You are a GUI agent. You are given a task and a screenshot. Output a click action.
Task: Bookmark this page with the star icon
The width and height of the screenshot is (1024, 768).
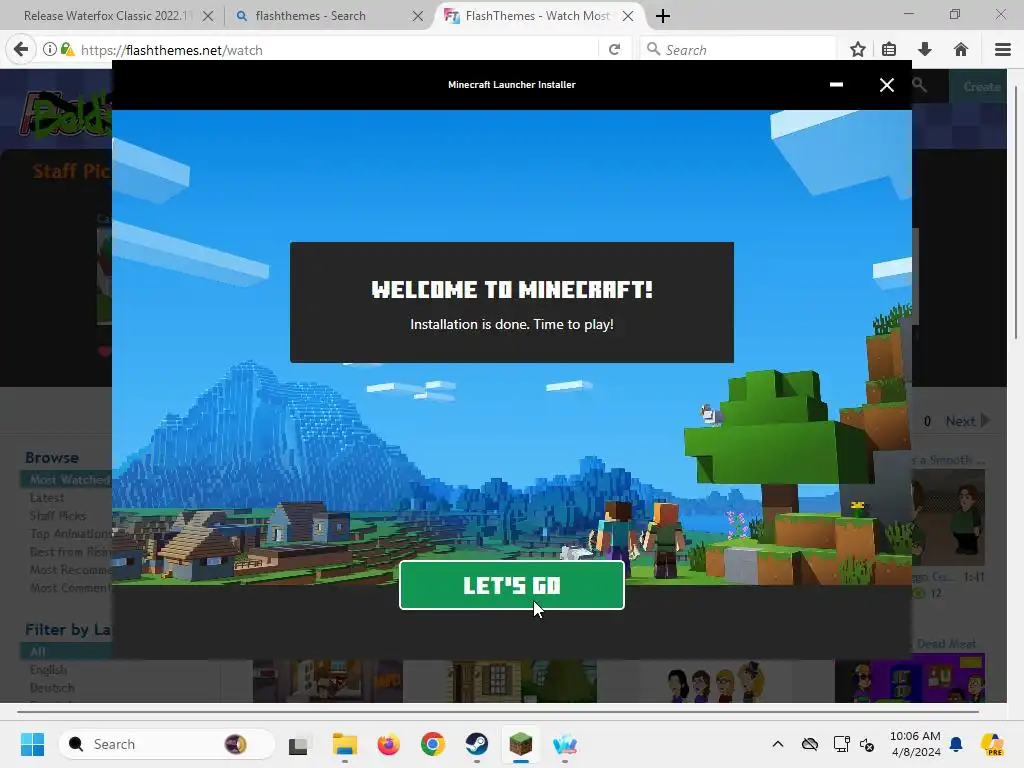[x=857, y=50]
